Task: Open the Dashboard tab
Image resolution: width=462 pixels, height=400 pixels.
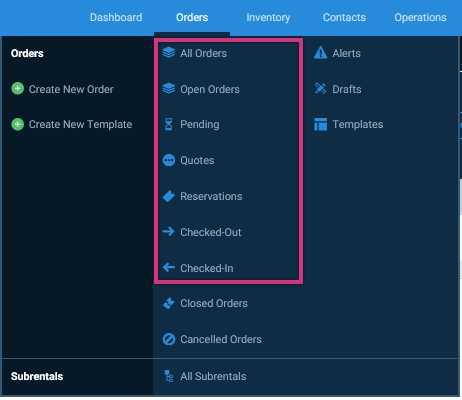Action: click(116, 17)
